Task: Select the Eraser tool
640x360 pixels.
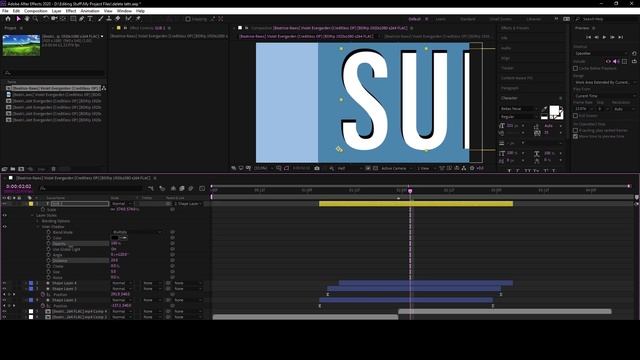Action: point(118,19)
